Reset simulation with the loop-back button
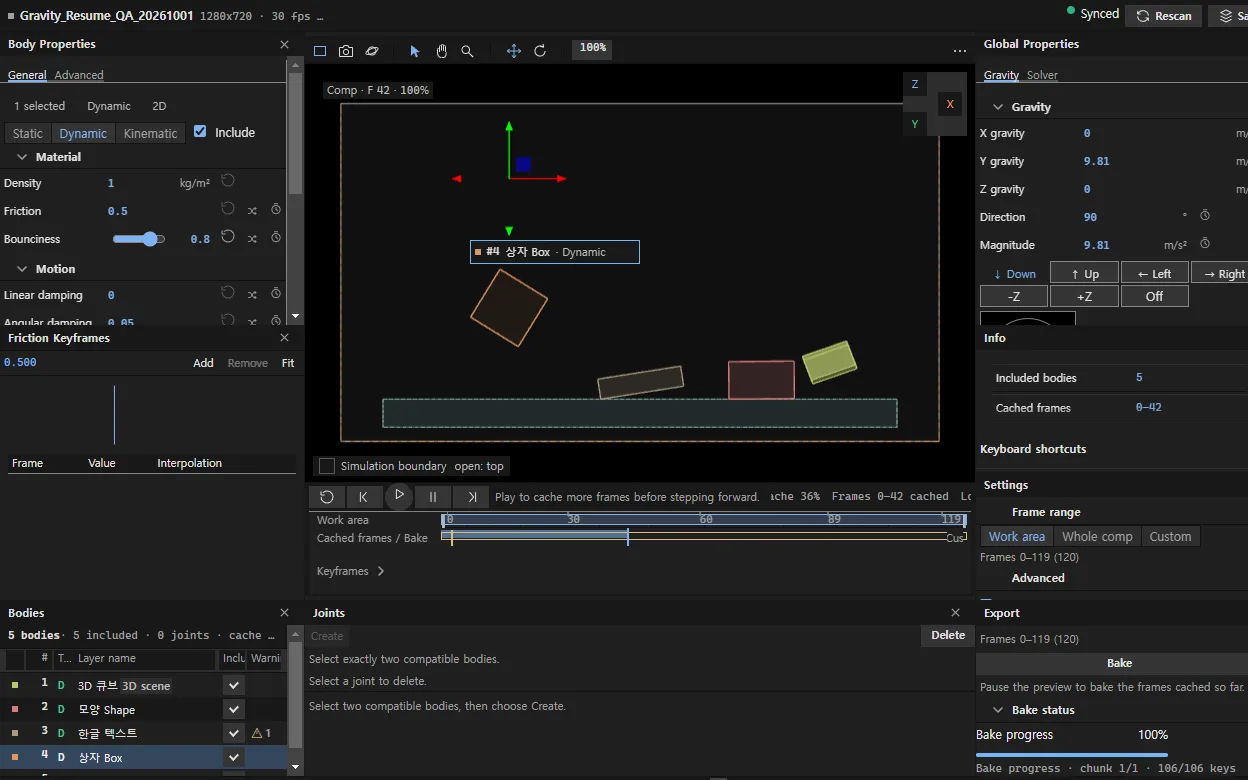Viewport: 1248px width, 780px height. tap(327, 496)
